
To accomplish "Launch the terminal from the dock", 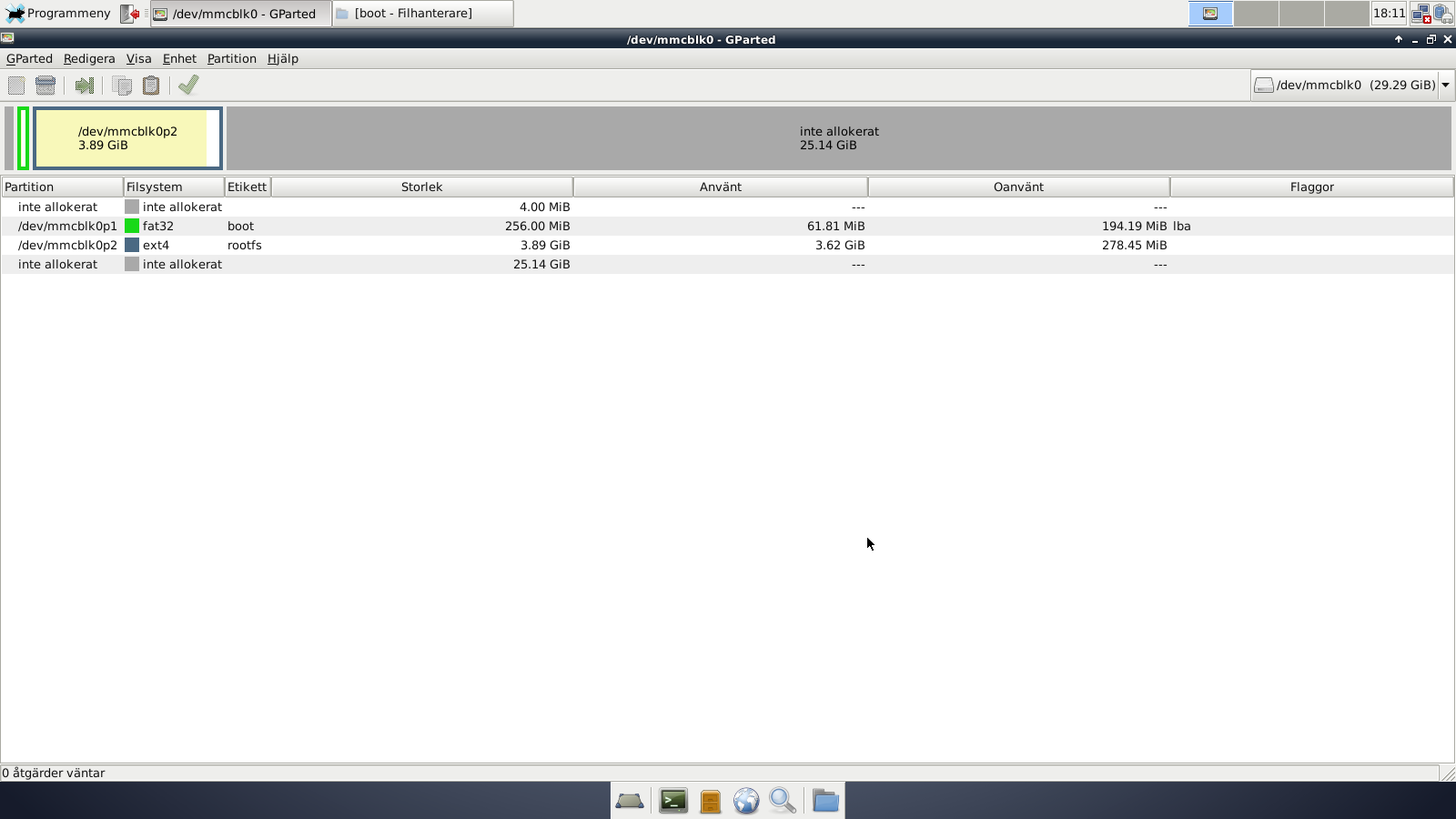I will tap(673, 801).
